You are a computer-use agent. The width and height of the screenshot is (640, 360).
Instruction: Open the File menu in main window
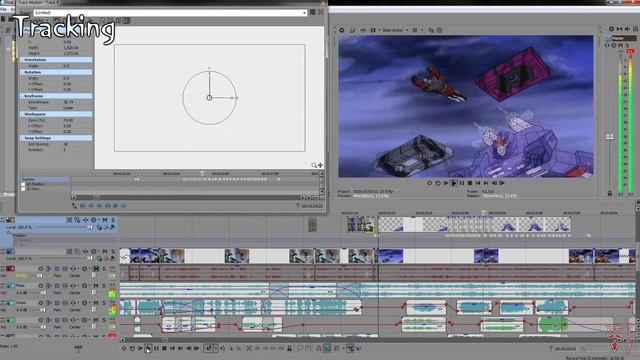pyautogui.click(x=3, y=9)
